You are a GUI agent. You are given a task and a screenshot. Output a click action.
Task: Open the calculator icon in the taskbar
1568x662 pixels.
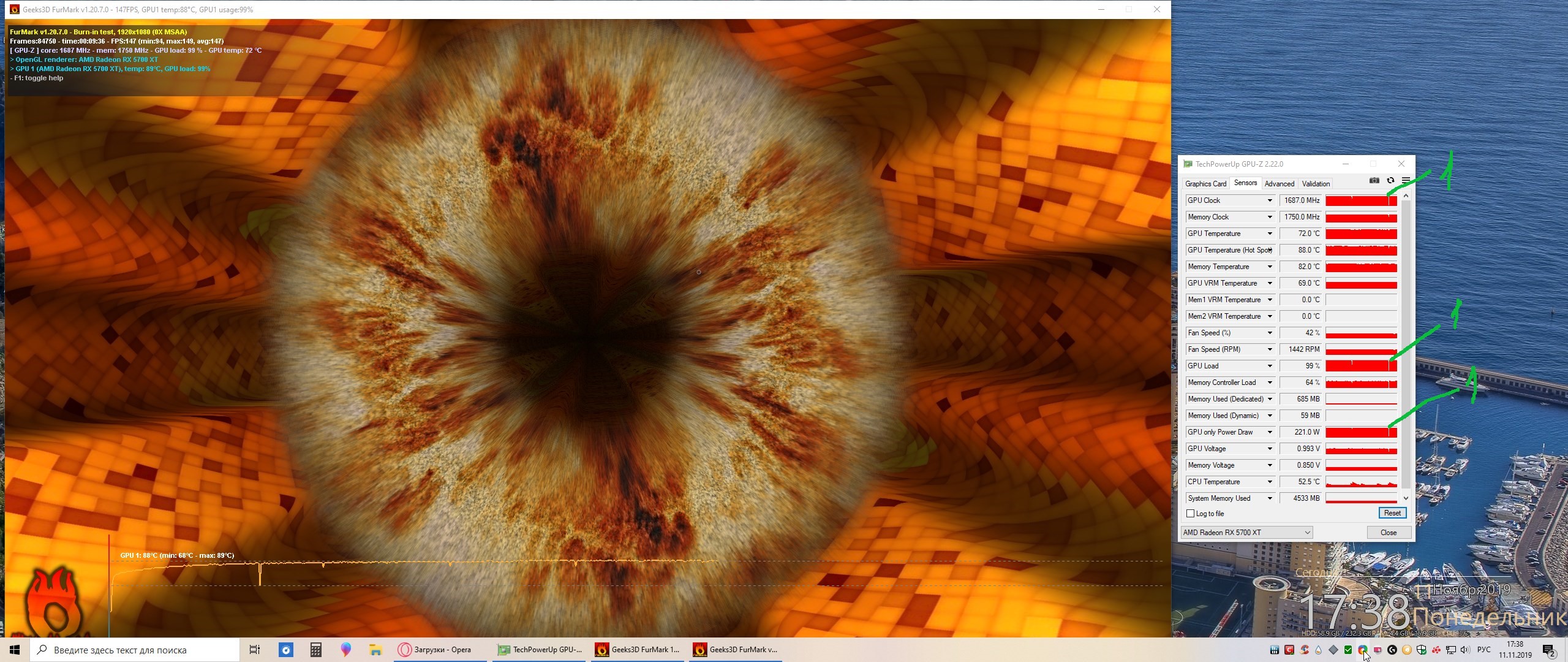pos(316,650)
